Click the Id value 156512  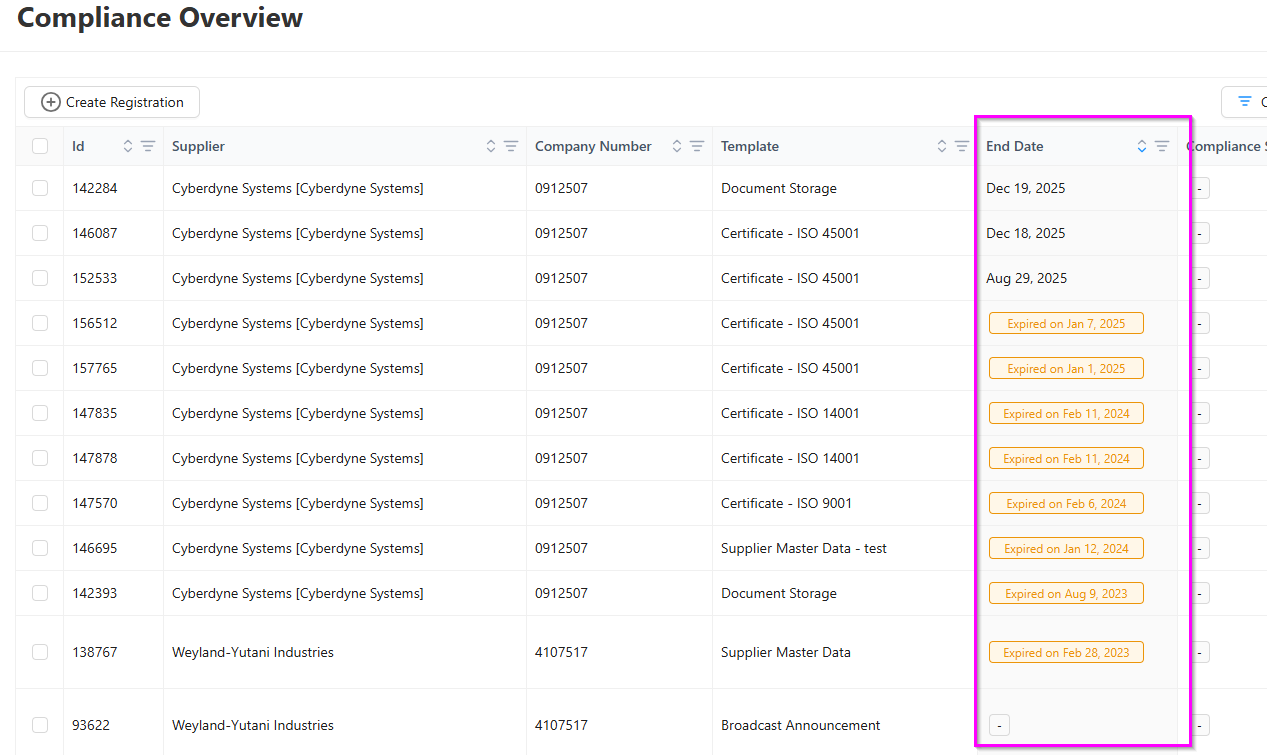click(x=94, y=323)
